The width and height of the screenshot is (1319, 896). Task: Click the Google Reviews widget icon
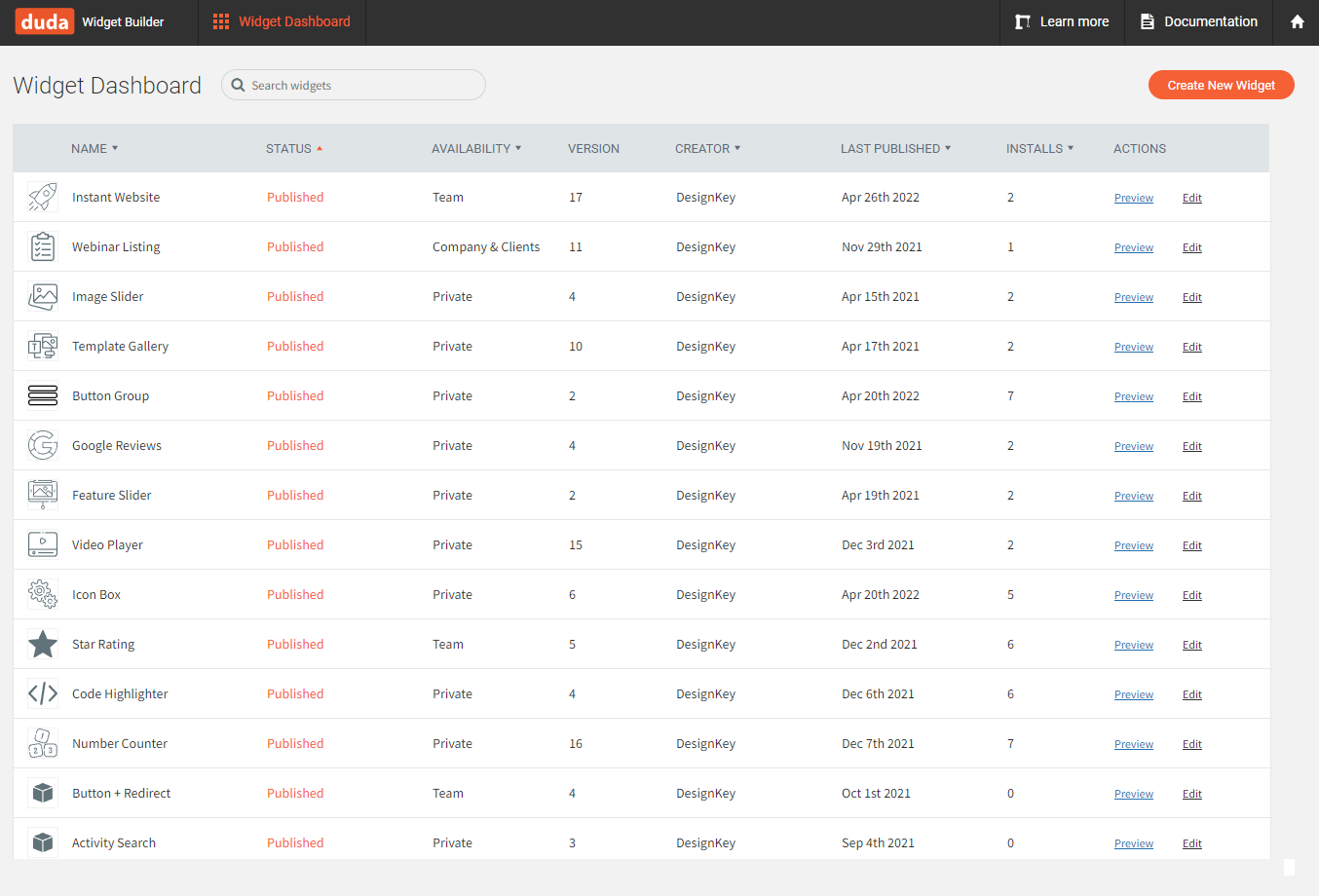coord(42,445)
